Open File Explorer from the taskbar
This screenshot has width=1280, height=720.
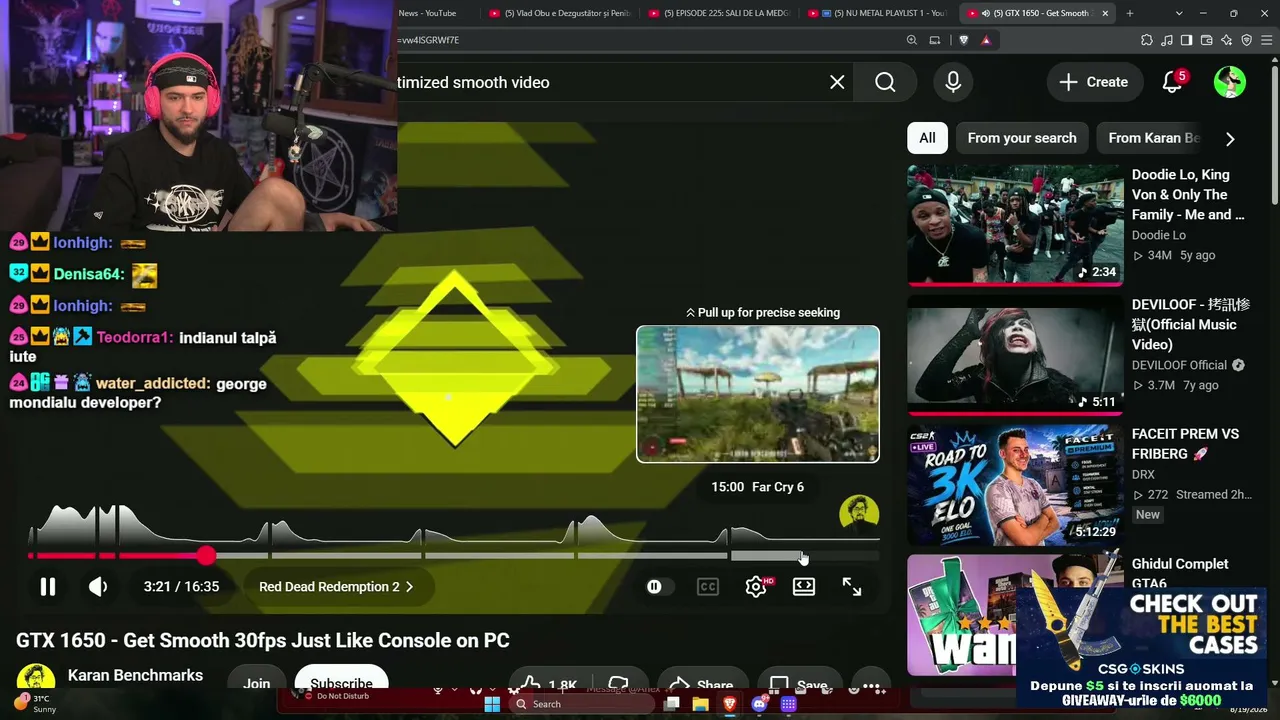coord(701,704)
